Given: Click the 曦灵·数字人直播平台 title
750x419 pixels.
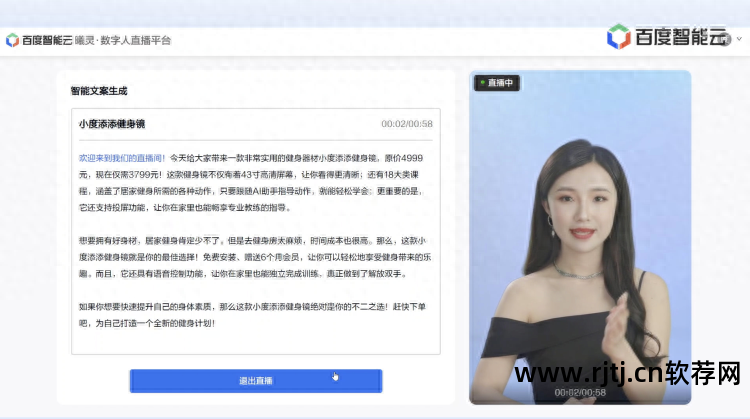Looking at the screenshot, I should pos(123,40).
